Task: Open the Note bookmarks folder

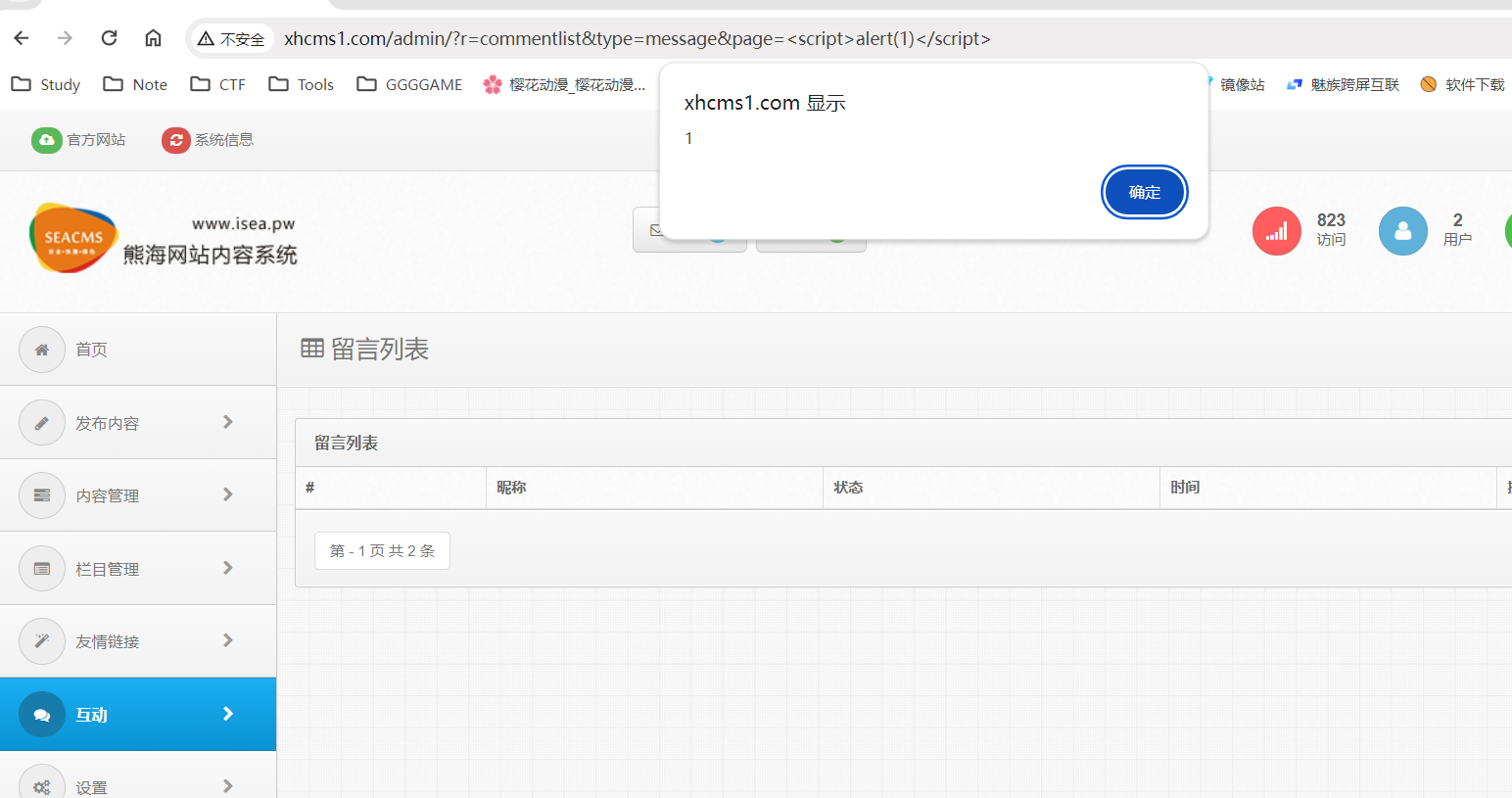Action: pos(135,84)
